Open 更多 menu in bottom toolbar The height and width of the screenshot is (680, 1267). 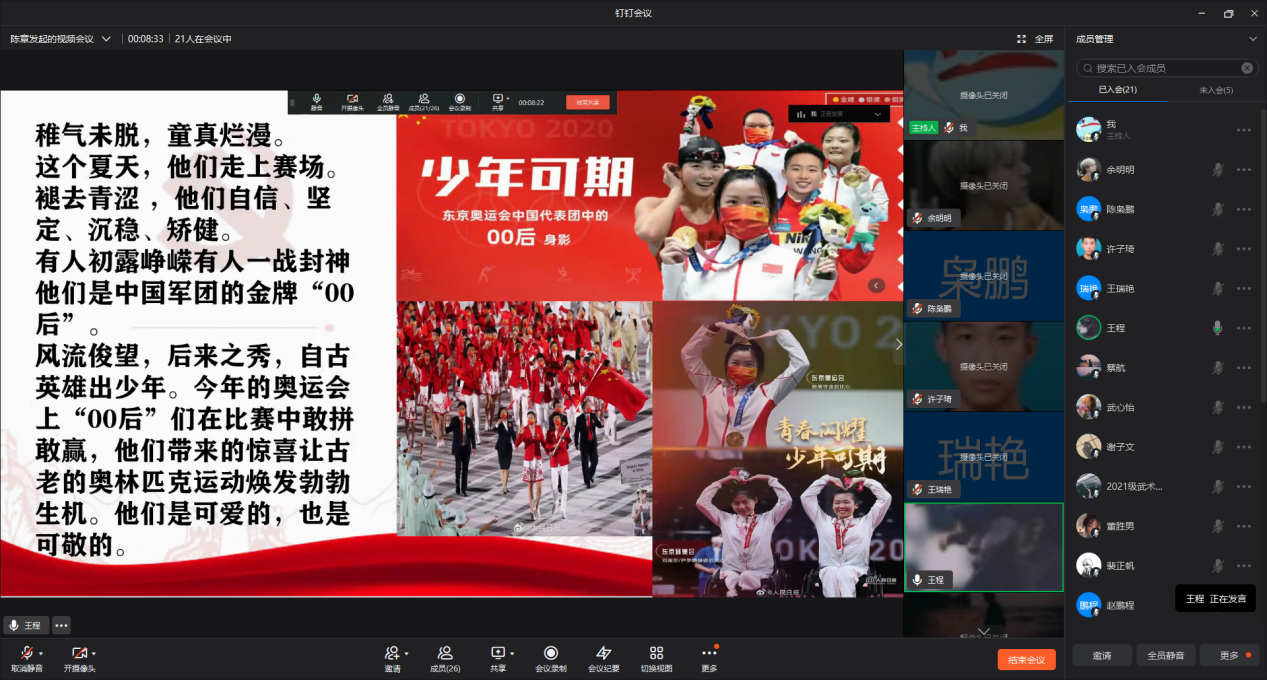click(x=709, y=653)
